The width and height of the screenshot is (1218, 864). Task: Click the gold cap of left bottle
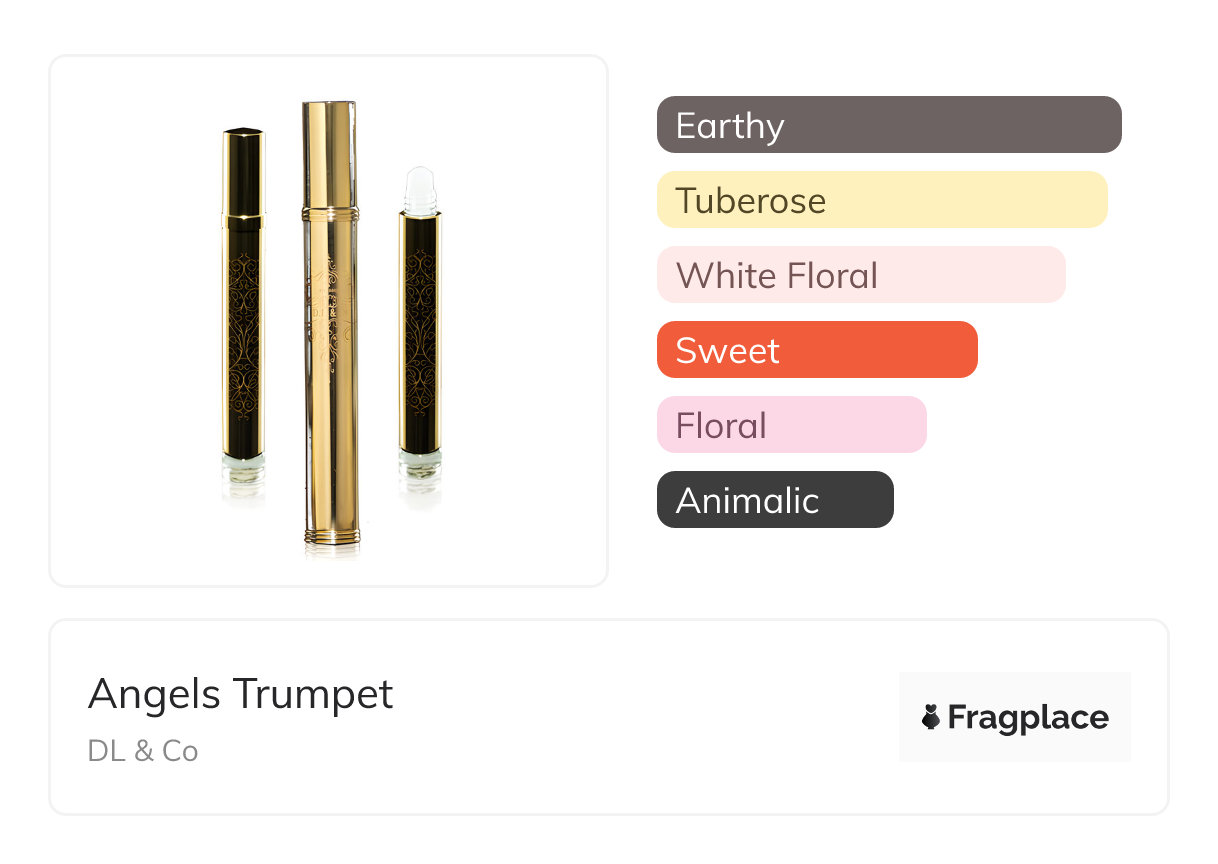pyautogui.click(x=243, y=170)
